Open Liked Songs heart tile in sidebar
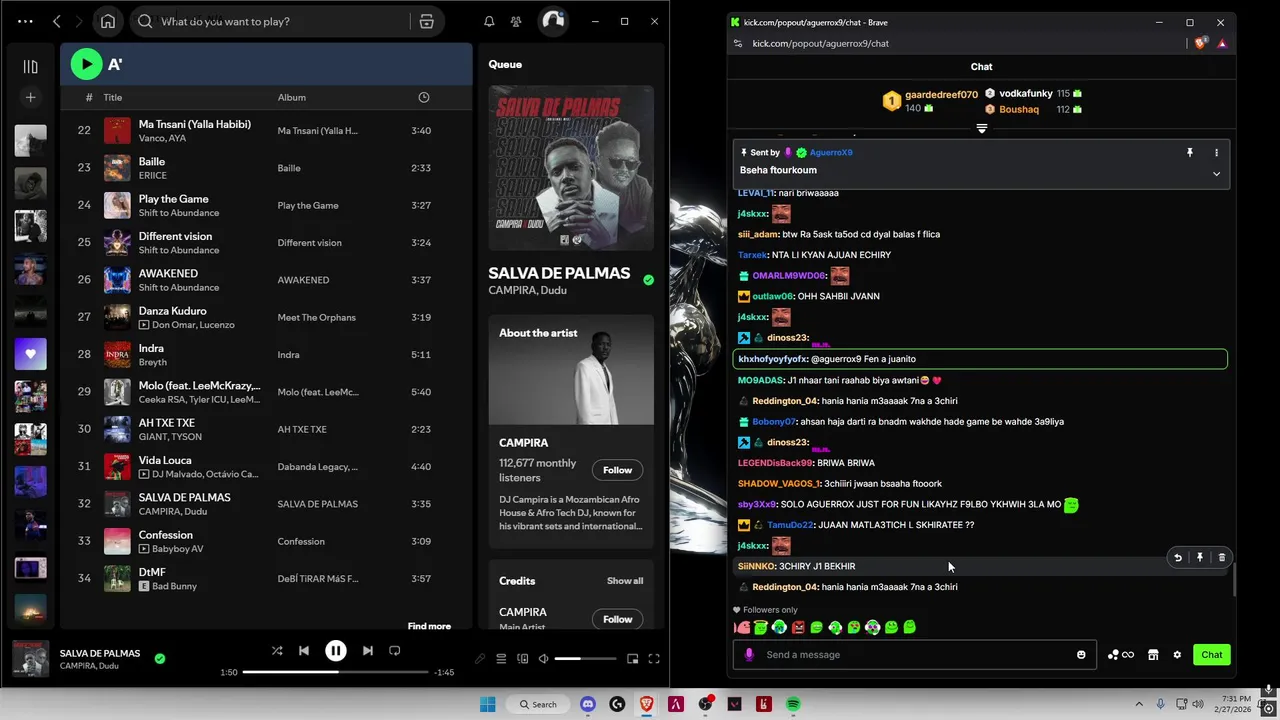Image resolution: width=1280 pixels, height=720 pixels. pyautogui.click(x=30, y=354)
